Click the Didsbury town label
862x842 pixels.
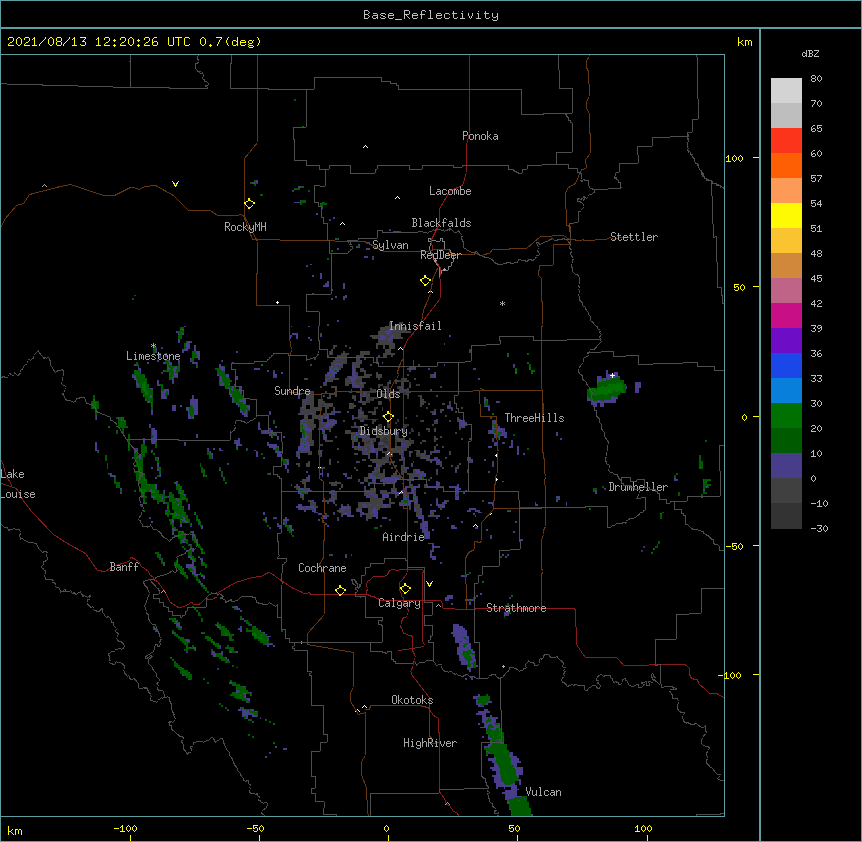click(383, 431)
